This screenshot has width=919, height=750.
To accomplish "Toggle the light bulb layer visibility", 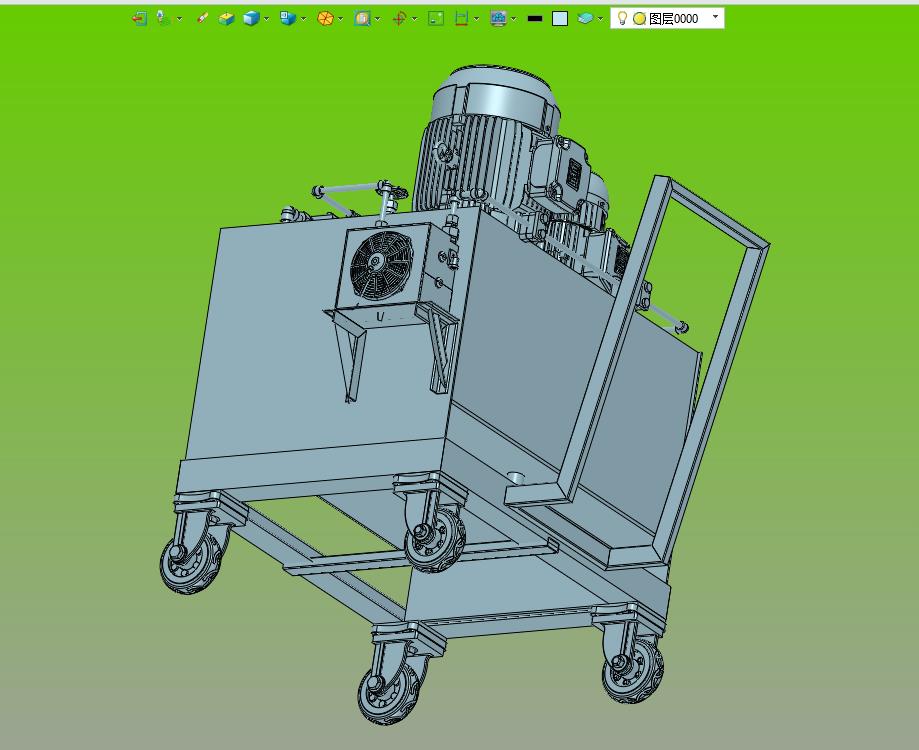I will [x=622, y=18].
